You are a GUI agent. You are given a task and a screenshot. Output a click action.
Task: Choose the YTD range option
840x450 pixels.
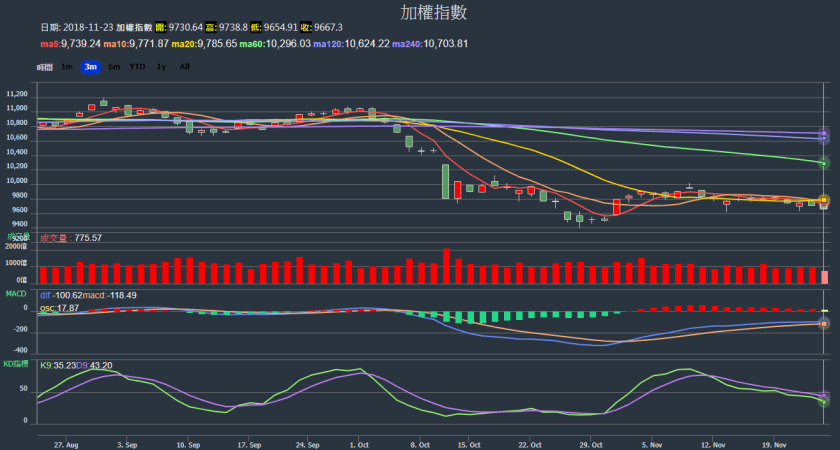click(x=137, y=66)
